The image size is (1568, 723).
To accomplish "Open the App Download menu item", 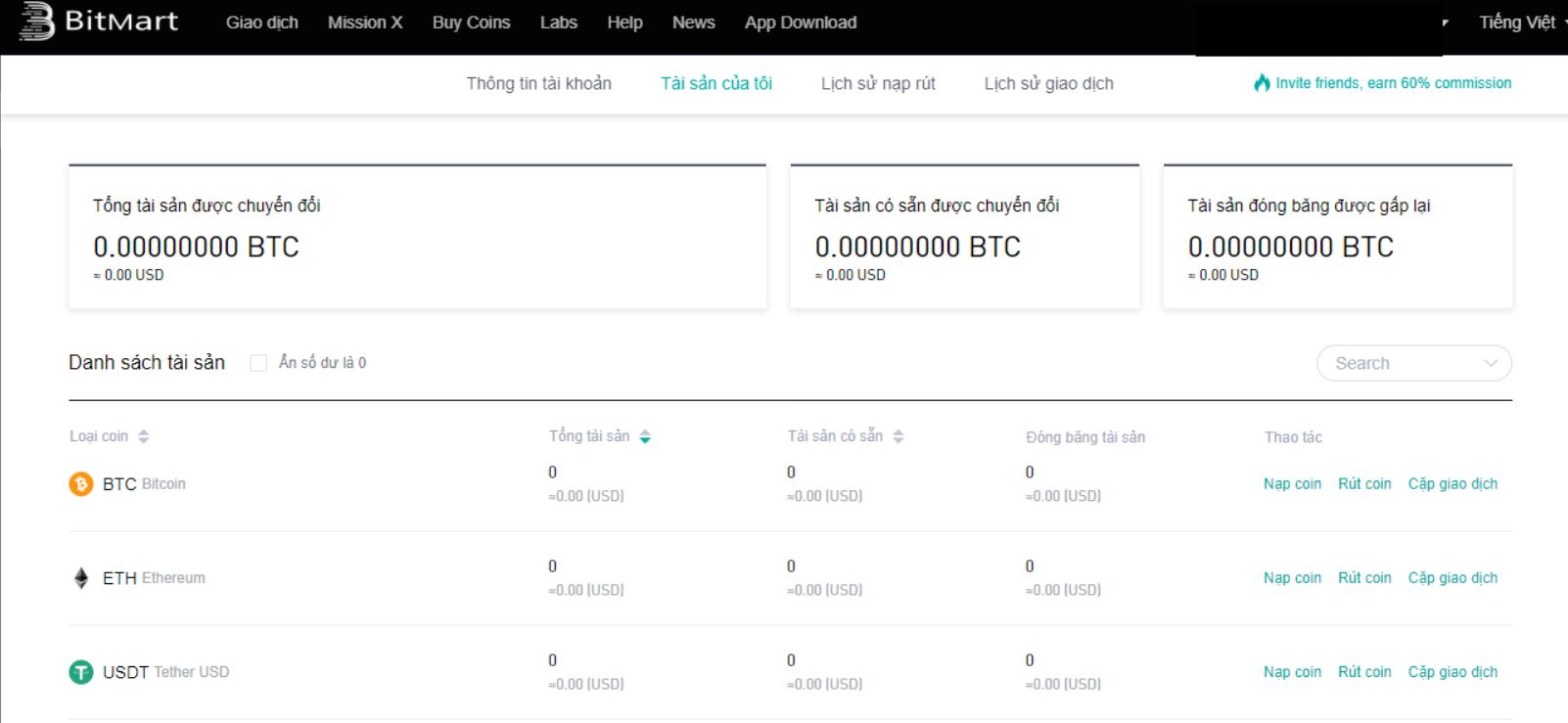I will point(801,23).
